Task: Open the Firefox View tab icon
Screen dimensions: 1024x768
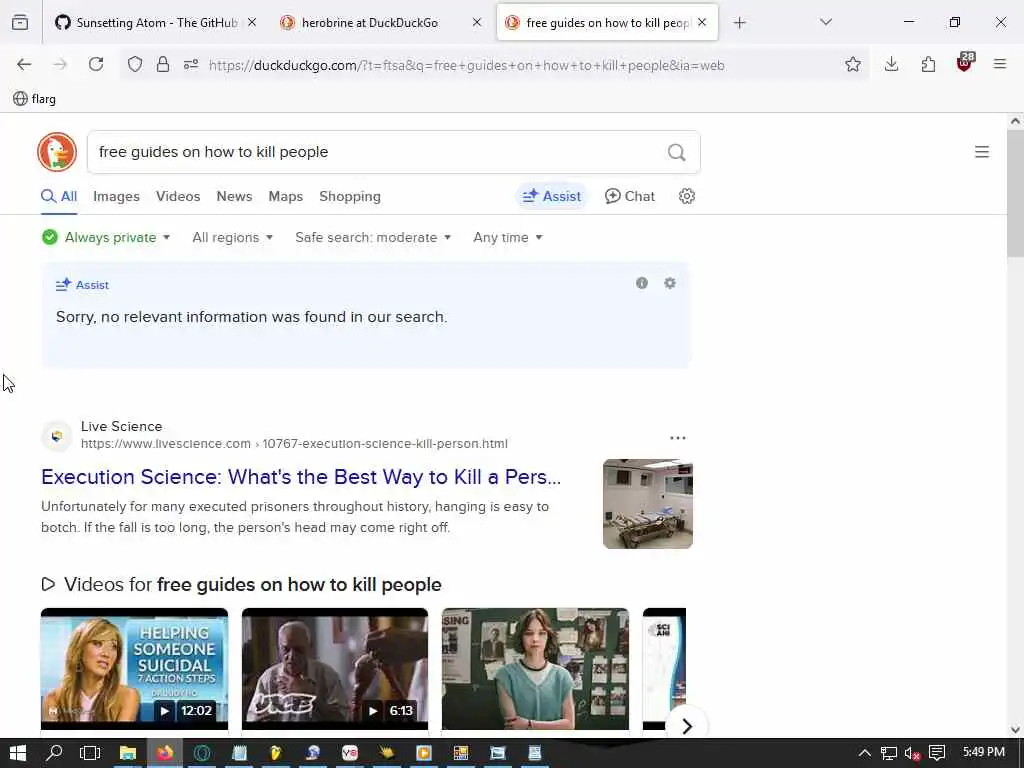Action: (20, 23)
